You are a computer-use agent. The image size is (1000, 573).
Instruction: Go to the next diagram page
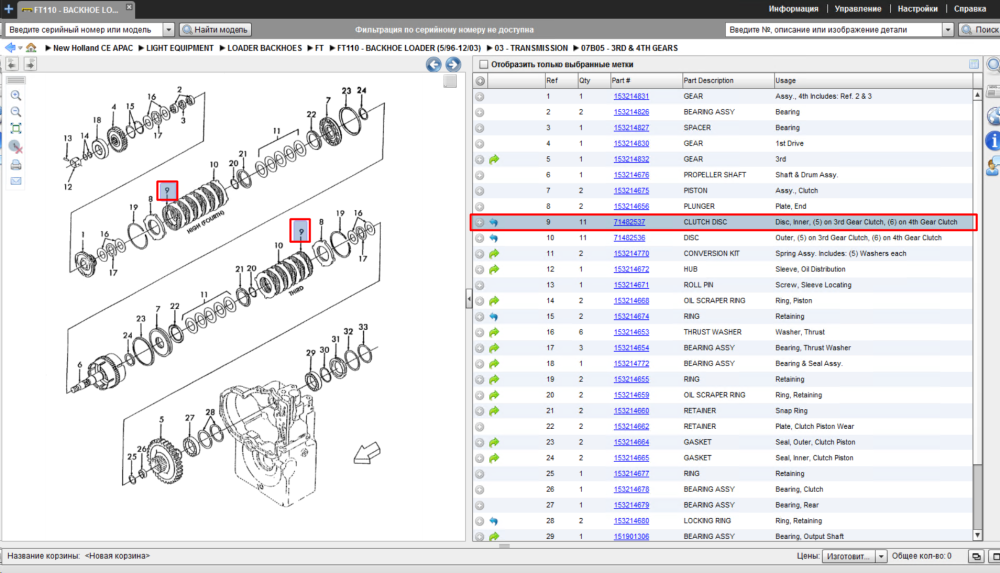(x=453, y=64)
